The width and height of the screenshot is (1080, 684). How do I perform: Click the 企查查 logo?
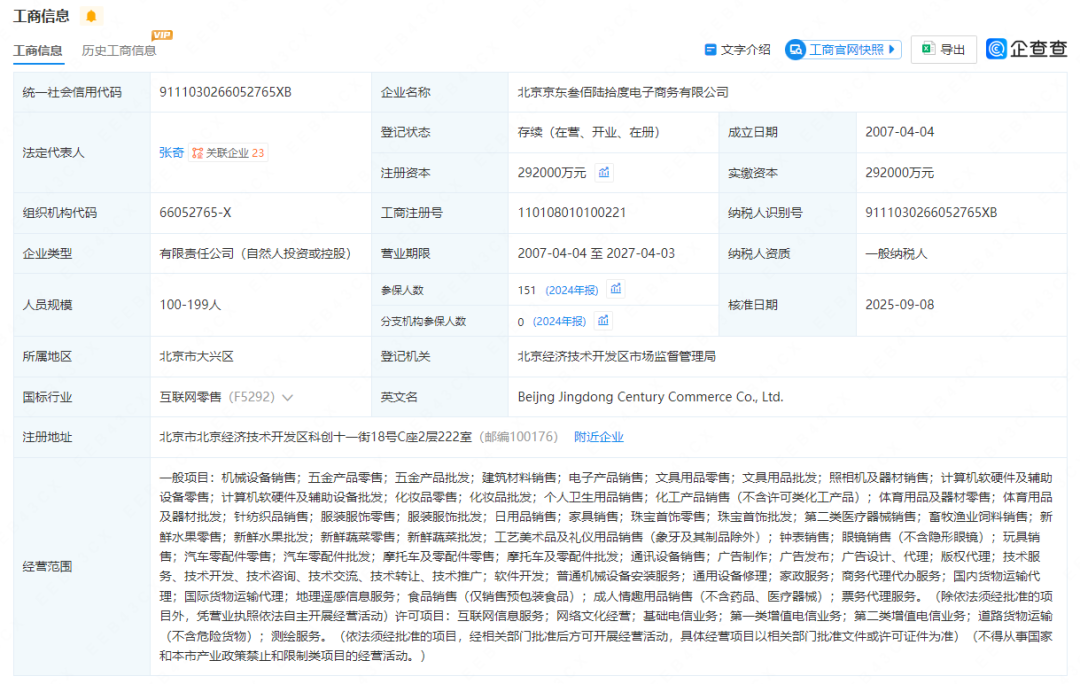1026,49
